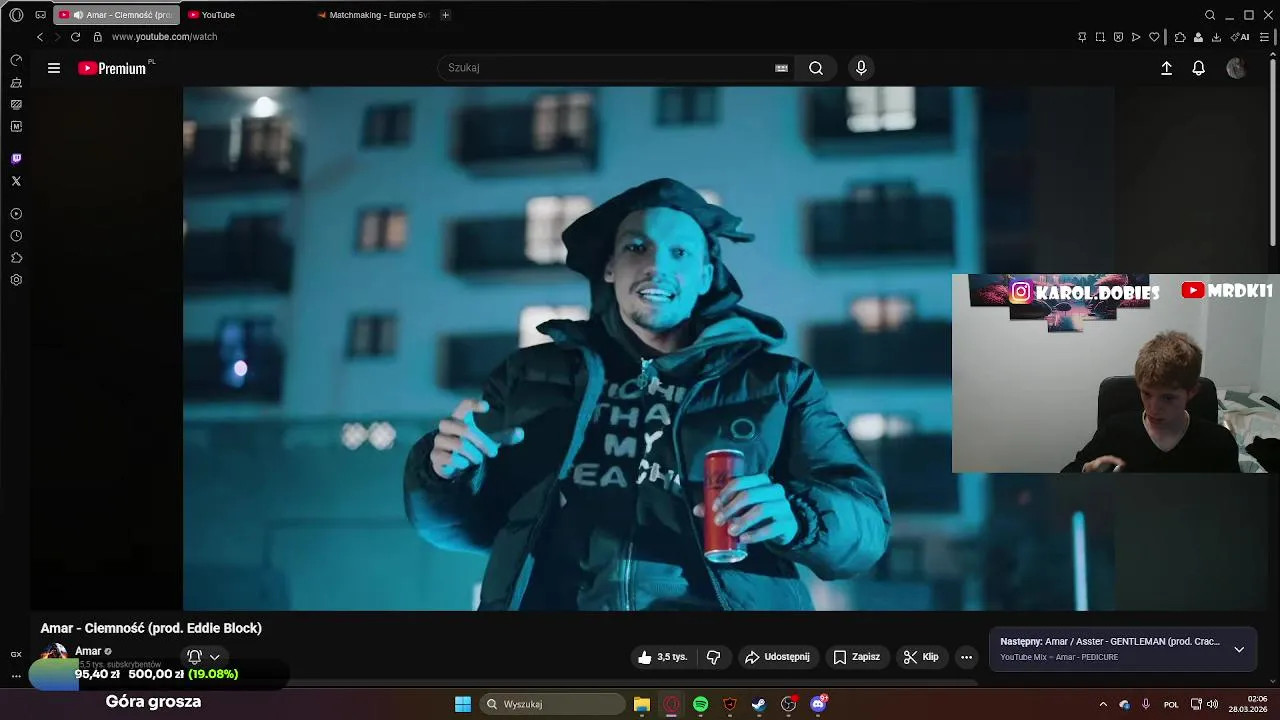1280x720 pixels.
Task: Switch to the Amar - Ciemność tab
Action: (x=115, y=15)
